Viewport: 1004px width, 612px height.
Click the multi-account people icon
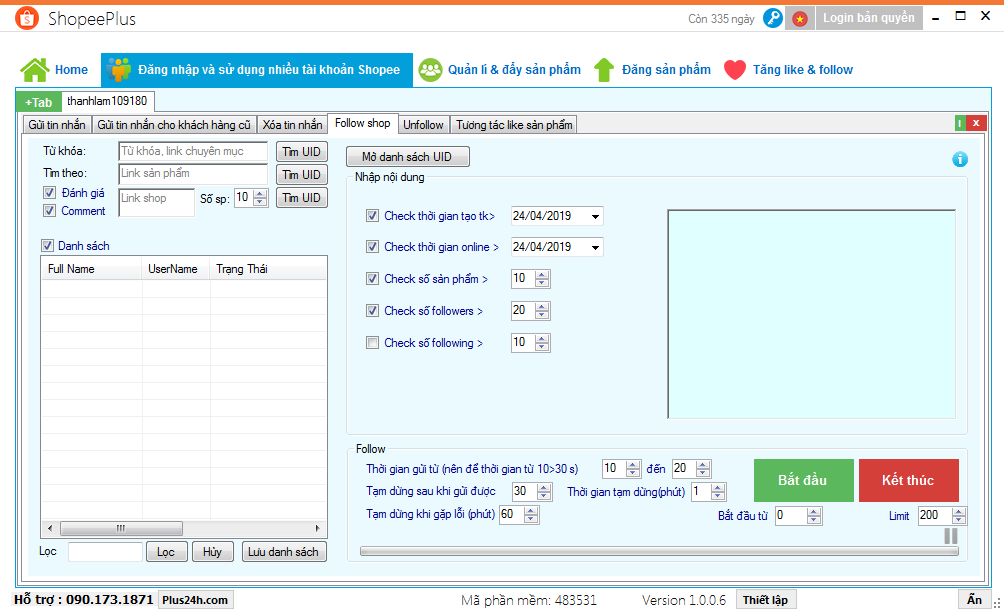point(120,70)
